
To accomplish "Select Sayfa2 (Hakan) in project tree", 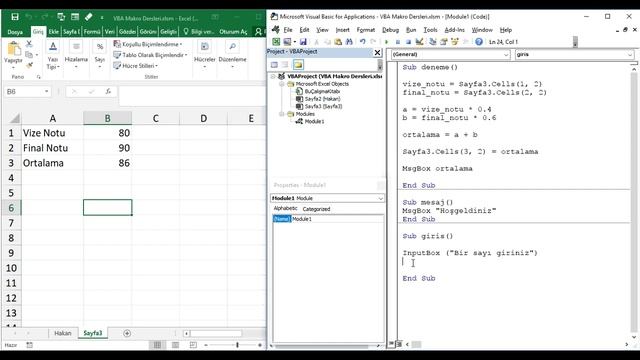I will 322,99.
